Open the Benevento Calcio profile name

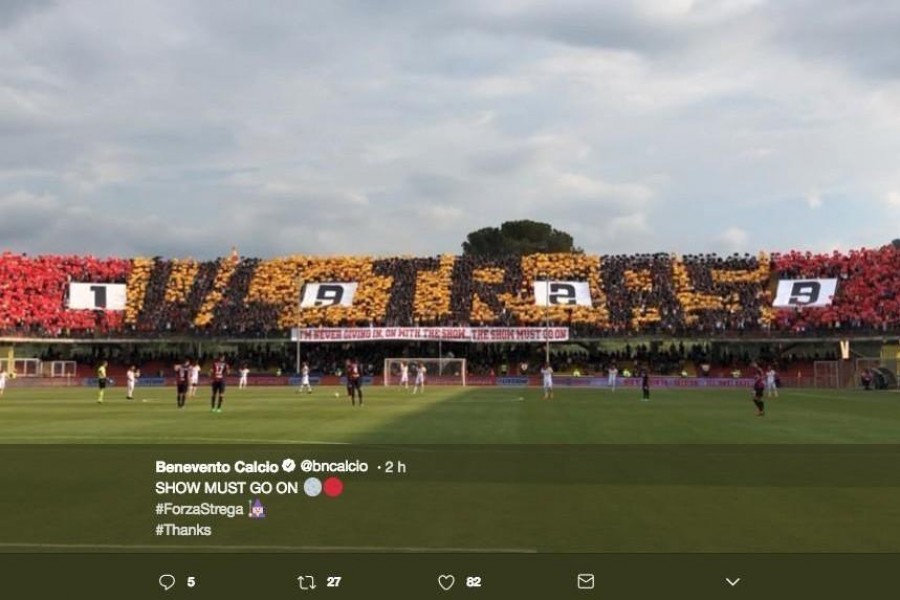click(x=216, y=466)
